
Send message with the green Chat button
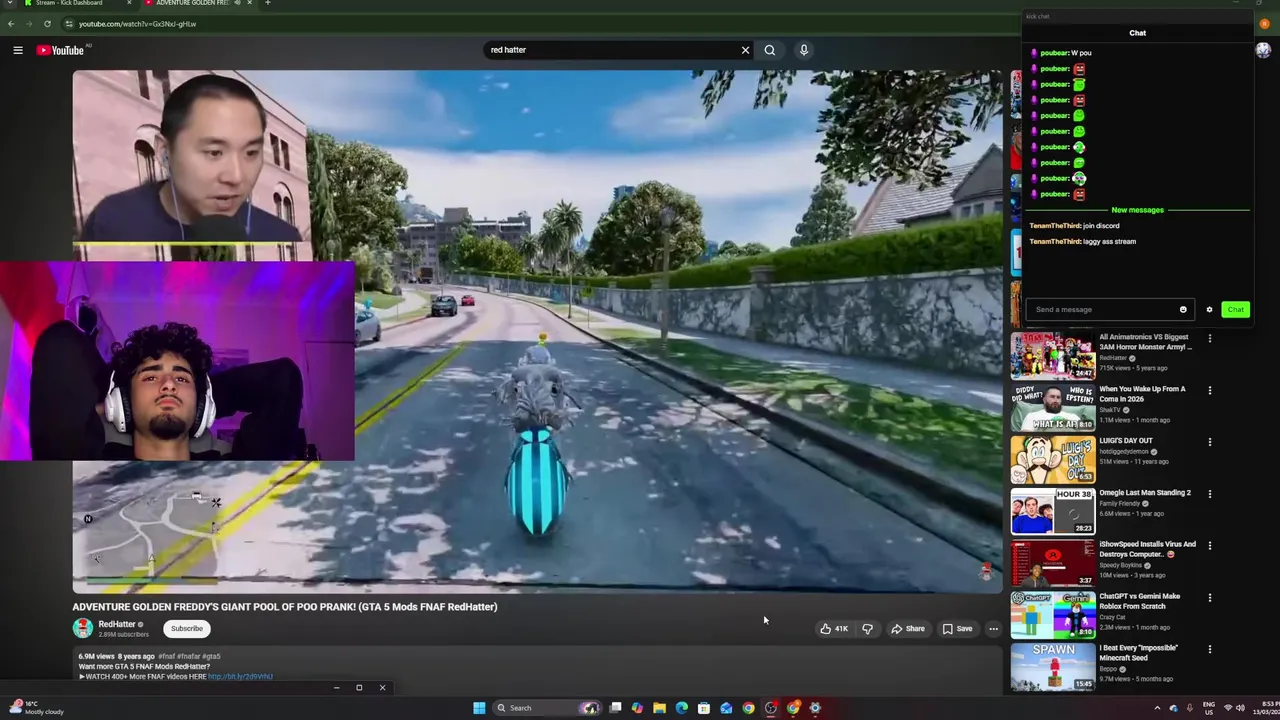[1236, 310]
